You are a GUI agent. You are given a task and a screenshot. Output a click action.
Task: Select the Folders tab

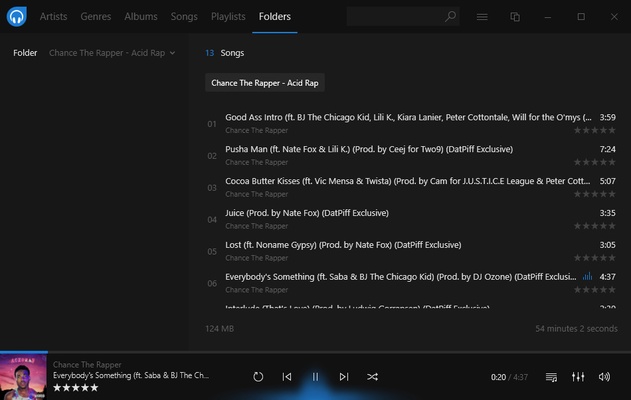pyautogui.click(x=275, y=16)
